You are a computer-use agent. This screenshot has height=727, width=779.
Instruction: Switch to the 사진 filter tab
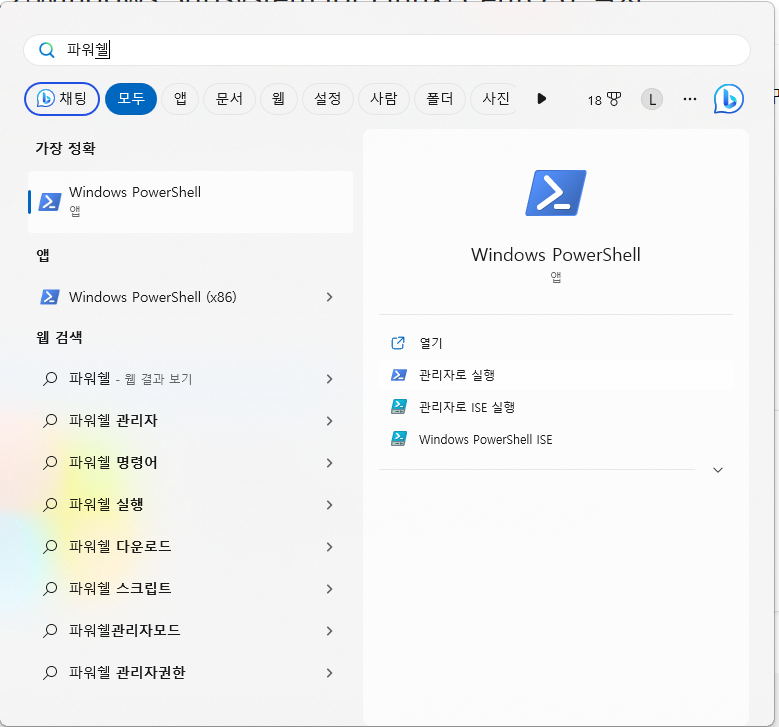pos(495,99)
